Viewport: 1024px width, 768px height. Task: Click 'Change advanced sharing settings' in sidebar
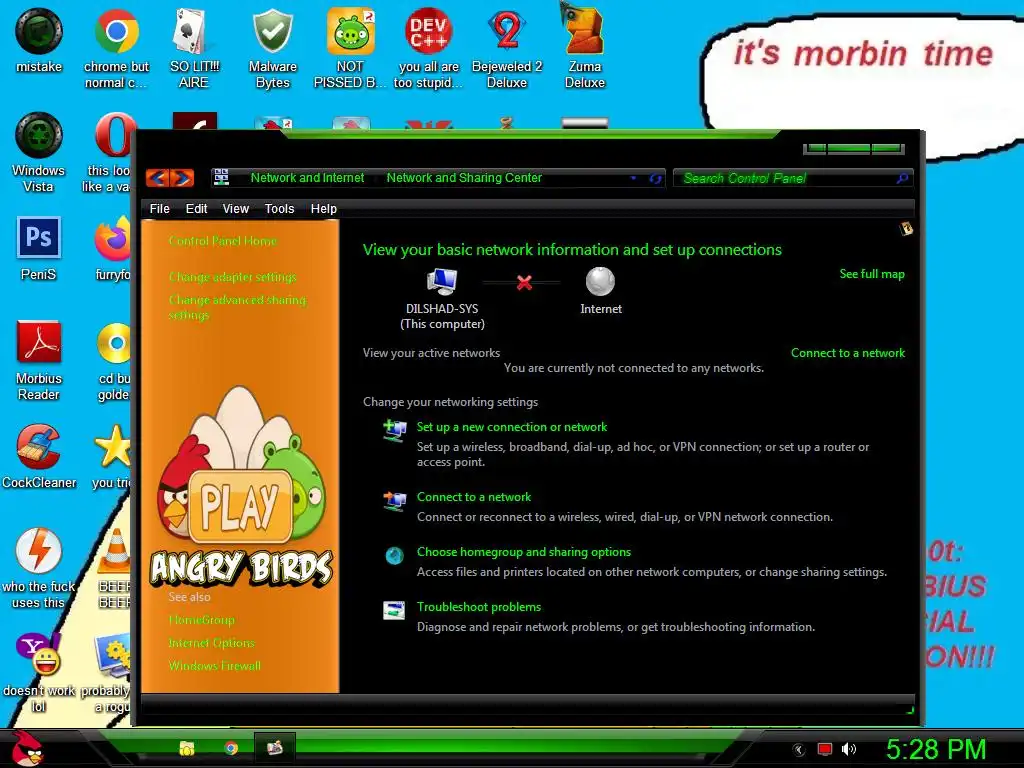237,307
